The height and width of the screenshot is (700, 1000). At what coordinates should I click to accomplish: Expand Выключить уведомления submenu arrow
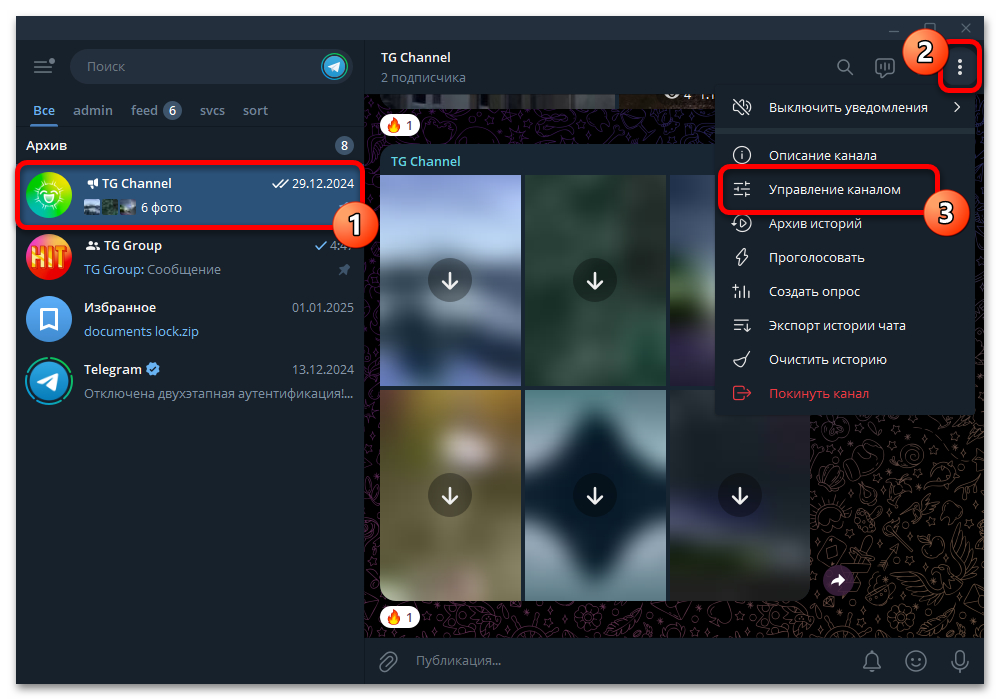(x=957, y=107)
